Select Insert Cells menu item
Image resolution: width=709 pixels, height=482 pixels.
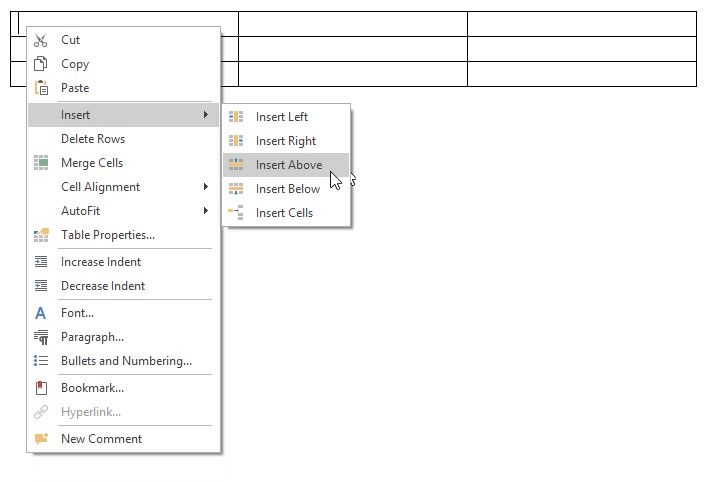[284, 213]
